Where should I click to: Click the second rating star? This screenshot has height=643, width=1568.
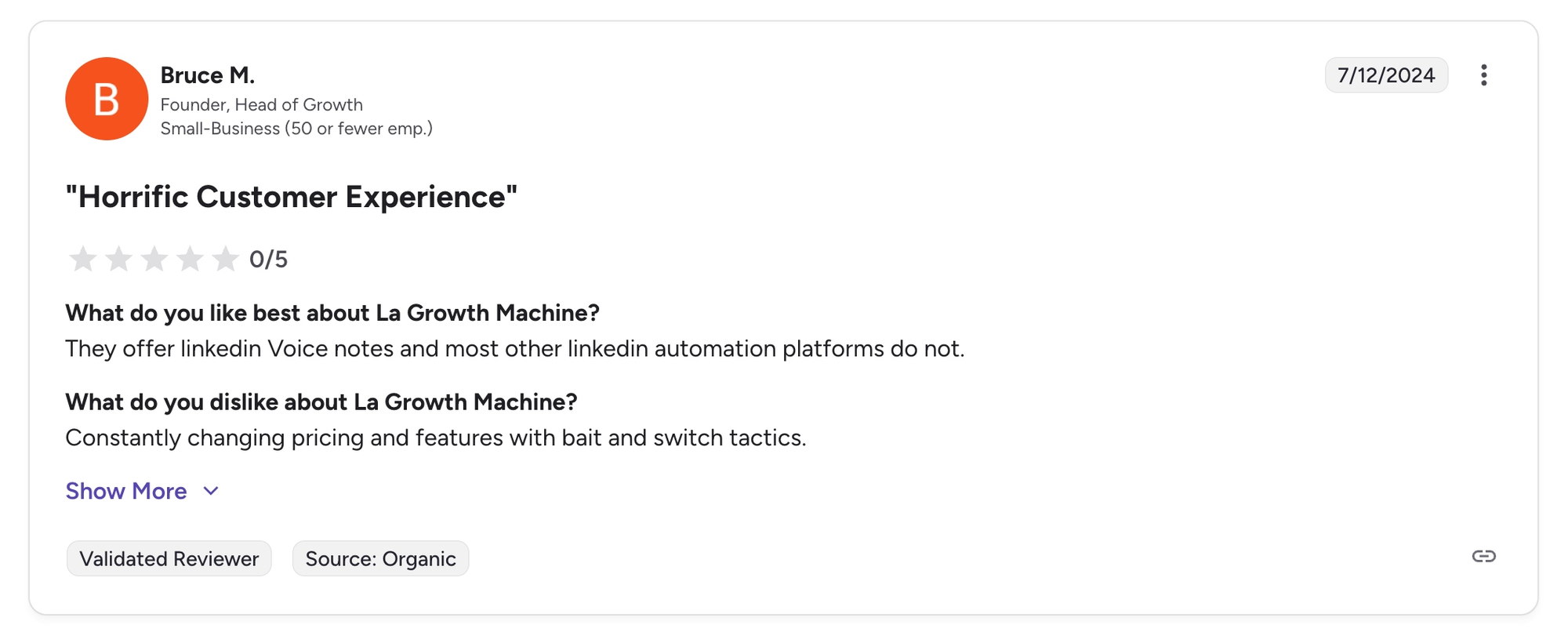point(118,259)
